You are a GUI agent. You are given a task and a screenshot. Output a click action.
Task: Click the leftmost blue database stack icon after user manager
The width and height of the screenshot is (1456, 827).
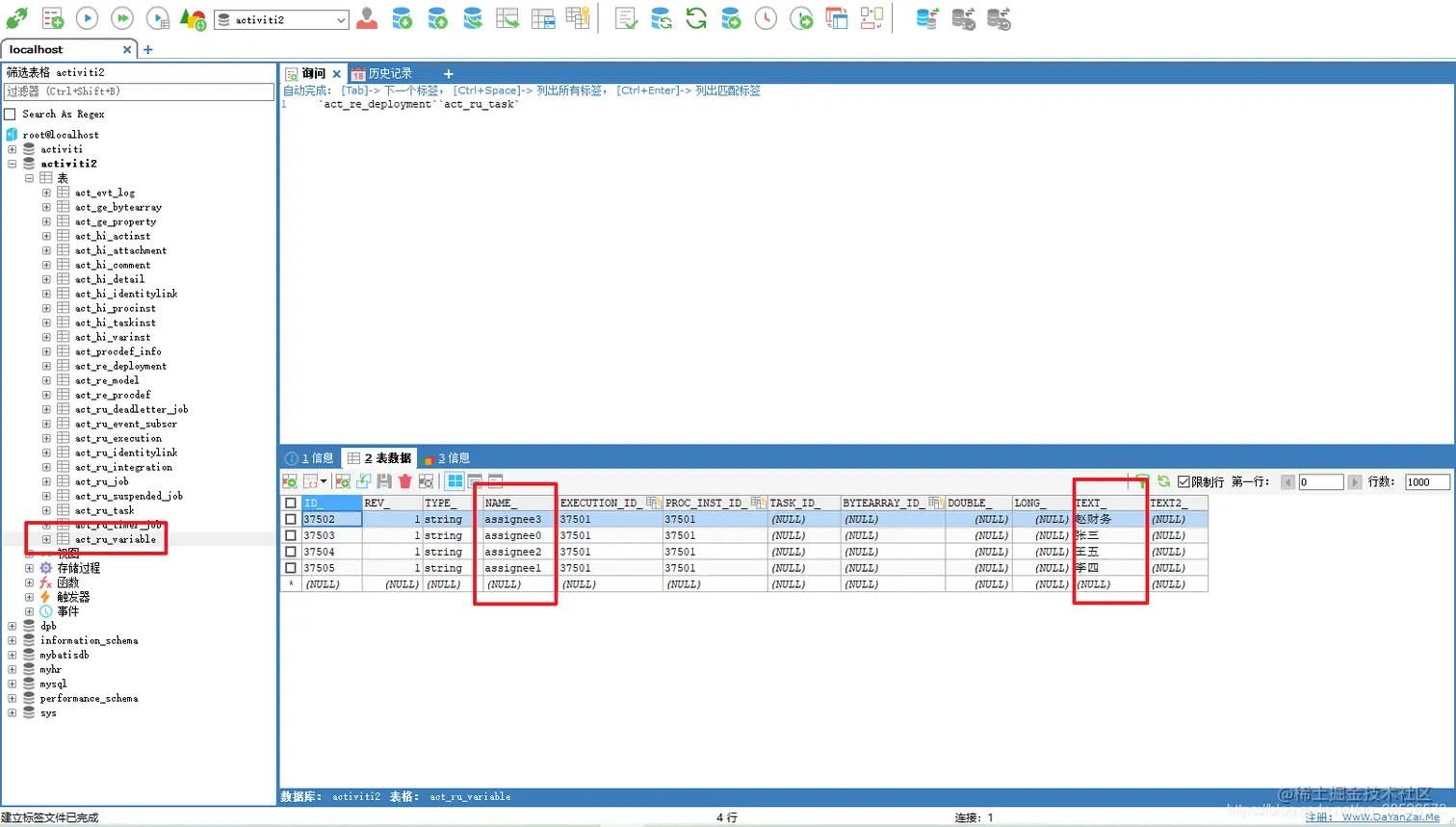(x=403, y=18)
